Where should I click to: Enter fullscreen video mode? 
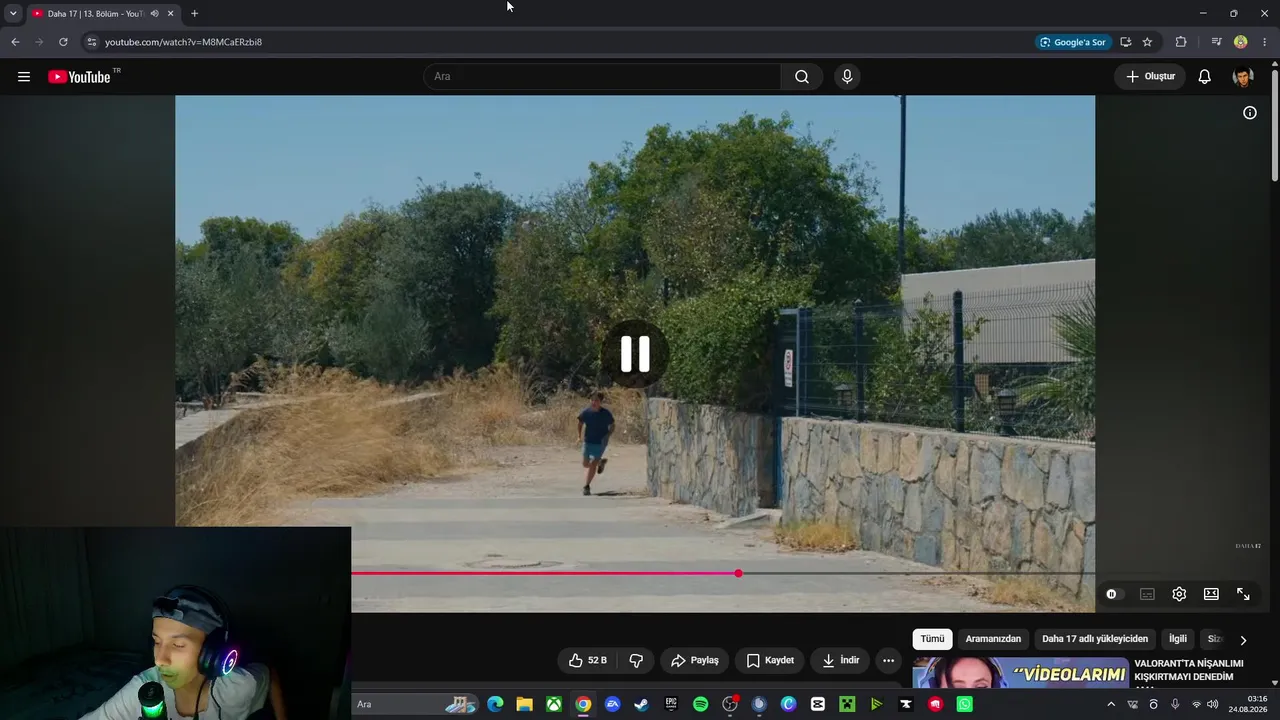pos(1243,594)
